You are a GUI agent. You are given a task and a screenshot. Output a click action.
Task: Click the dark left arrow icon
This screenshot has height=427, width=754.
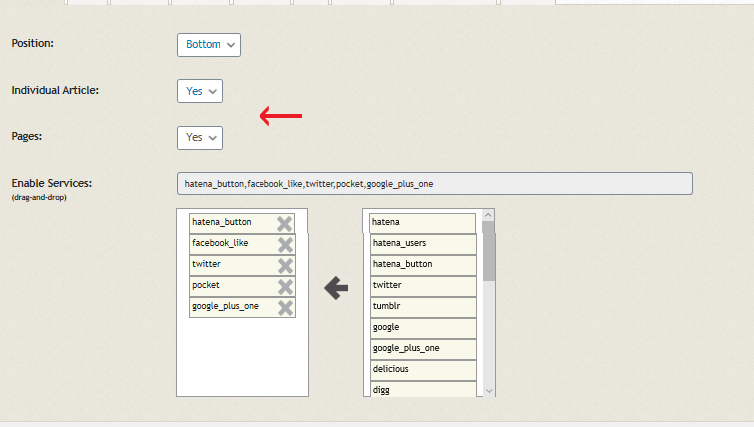click(x=336, y=288)
